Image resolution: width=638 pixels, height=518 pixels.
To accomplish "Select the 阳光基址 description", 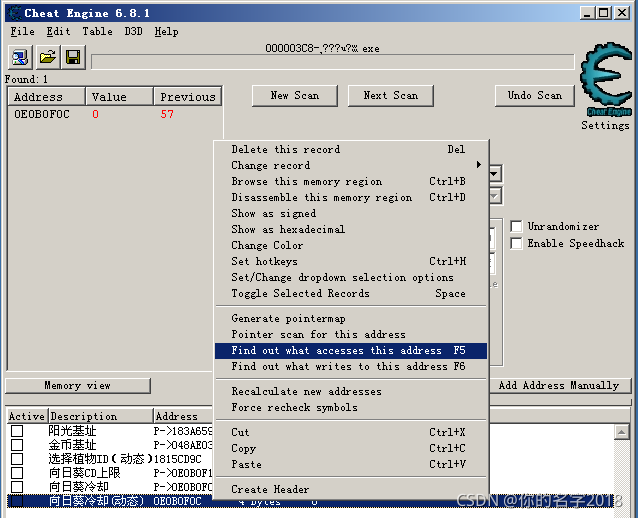I will coord(72,431).
